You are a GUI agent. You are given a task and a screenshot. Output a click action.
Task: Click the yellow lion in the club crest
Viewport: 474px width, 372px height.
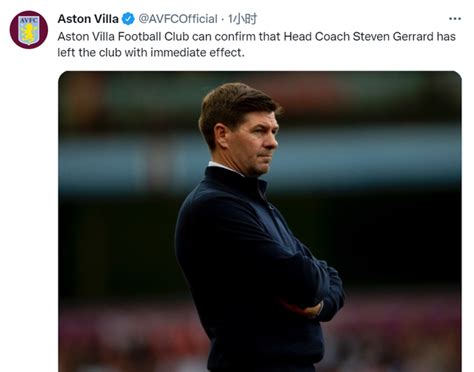click(x=29, y=33)
